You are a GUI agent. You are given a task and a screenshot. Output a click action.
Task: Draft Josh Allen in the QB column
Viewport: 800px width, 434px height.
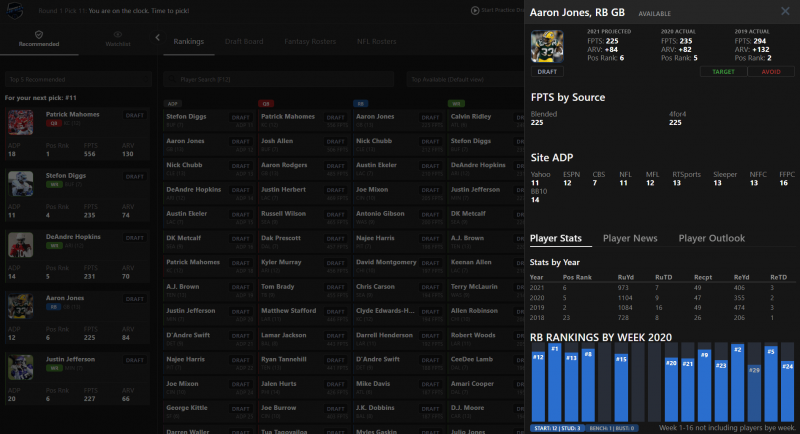(x=336, y=142)
